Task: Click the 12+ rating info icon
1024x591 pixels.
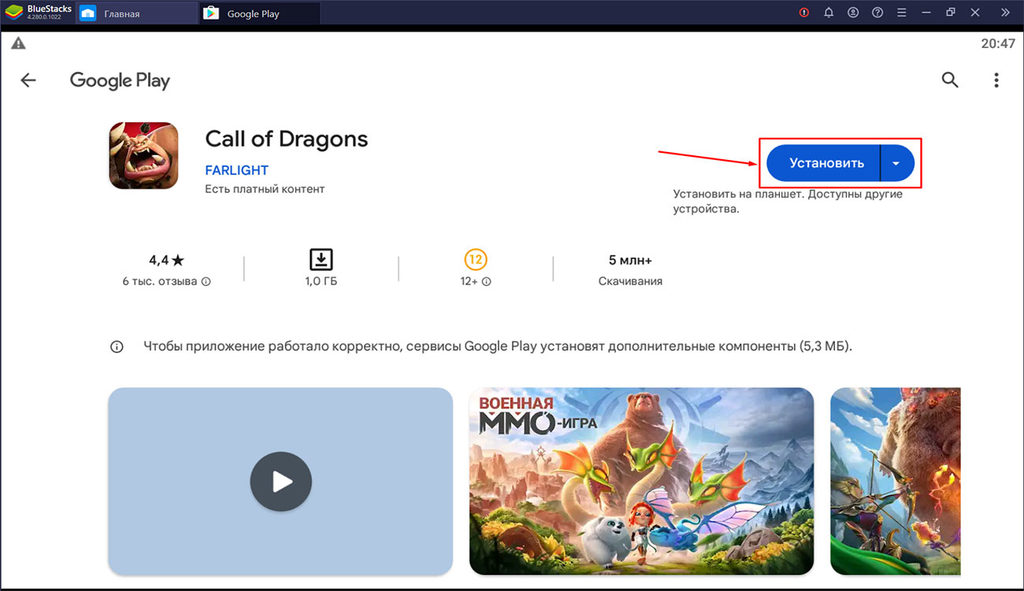Action: tap(487, 281)
